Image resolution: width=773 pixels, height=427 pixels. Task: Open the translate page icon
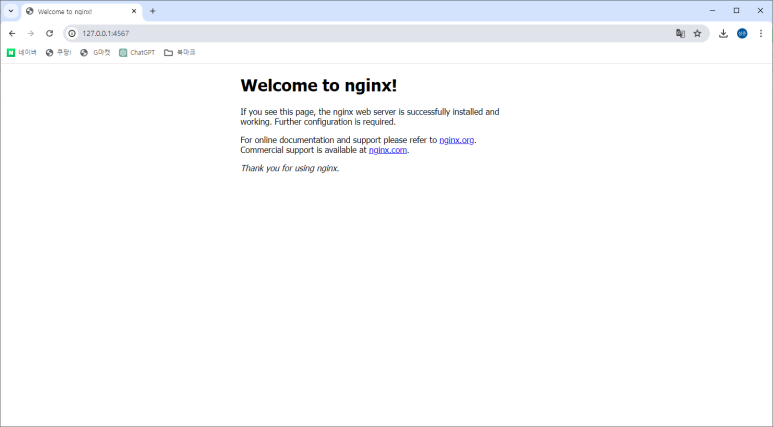(x=680, y=34)
